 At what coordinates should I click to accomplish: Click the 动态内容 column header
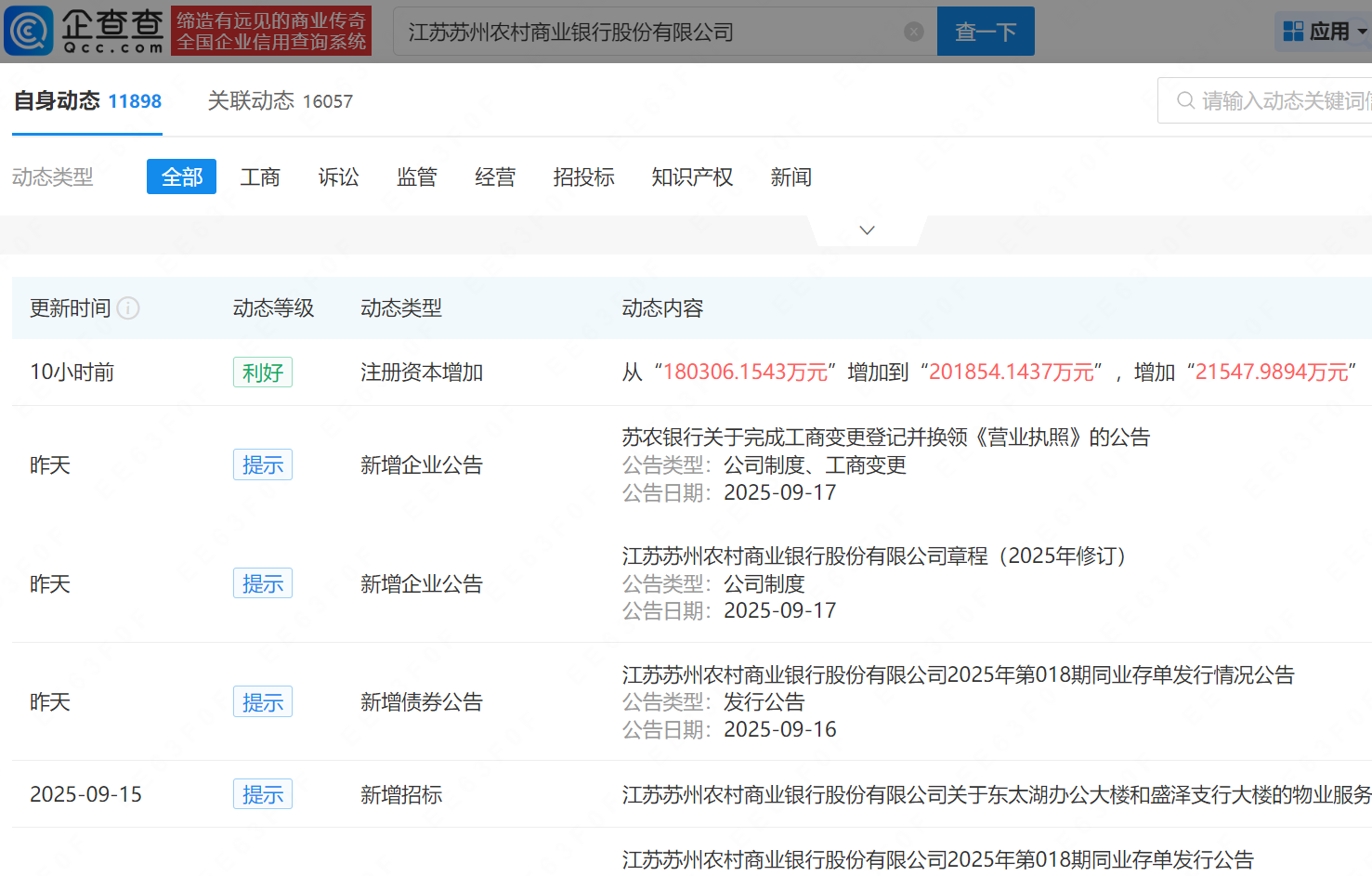662,307
